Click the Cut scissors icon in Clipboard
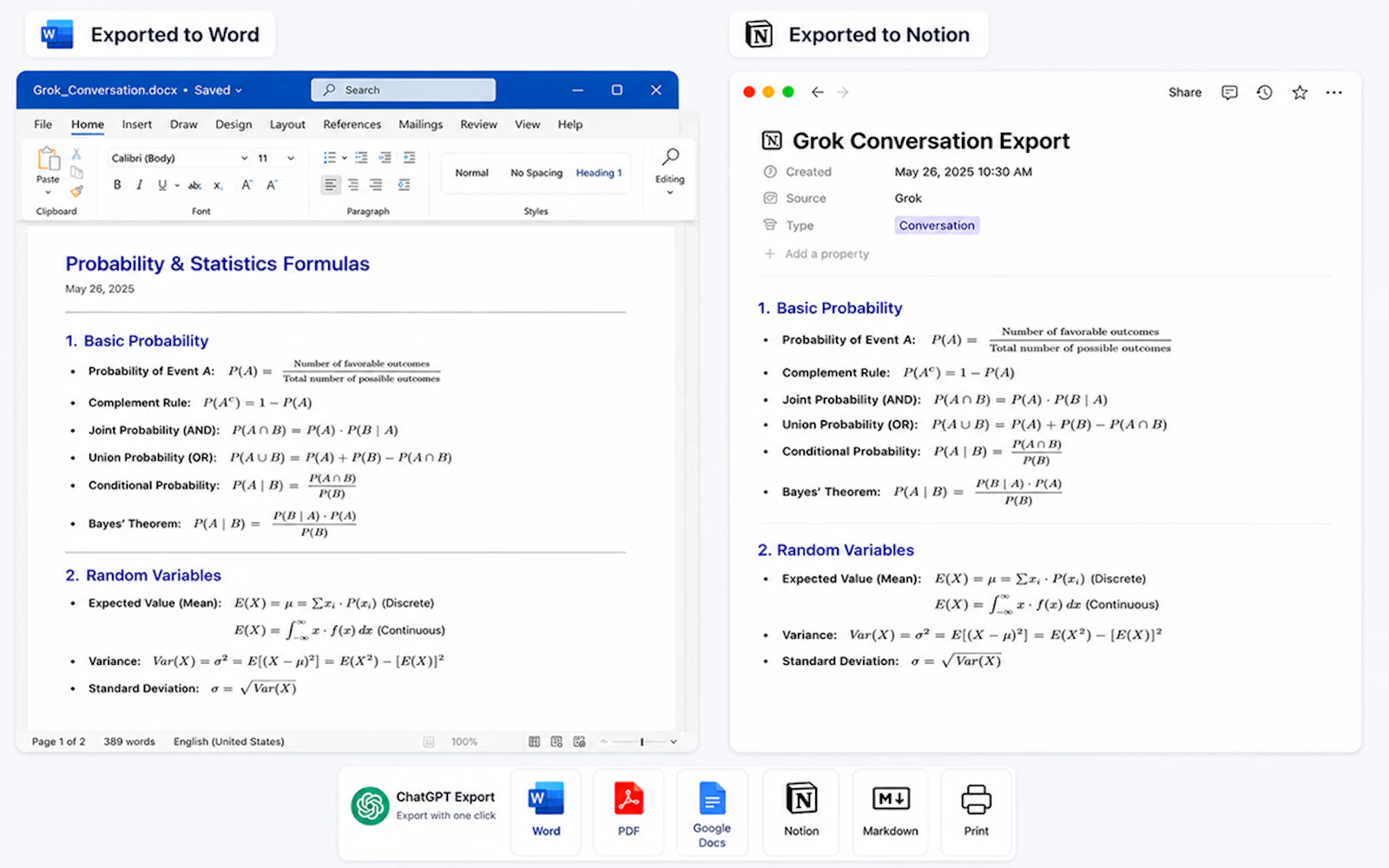The image size is (1389, 868). [x=76, y=154]
